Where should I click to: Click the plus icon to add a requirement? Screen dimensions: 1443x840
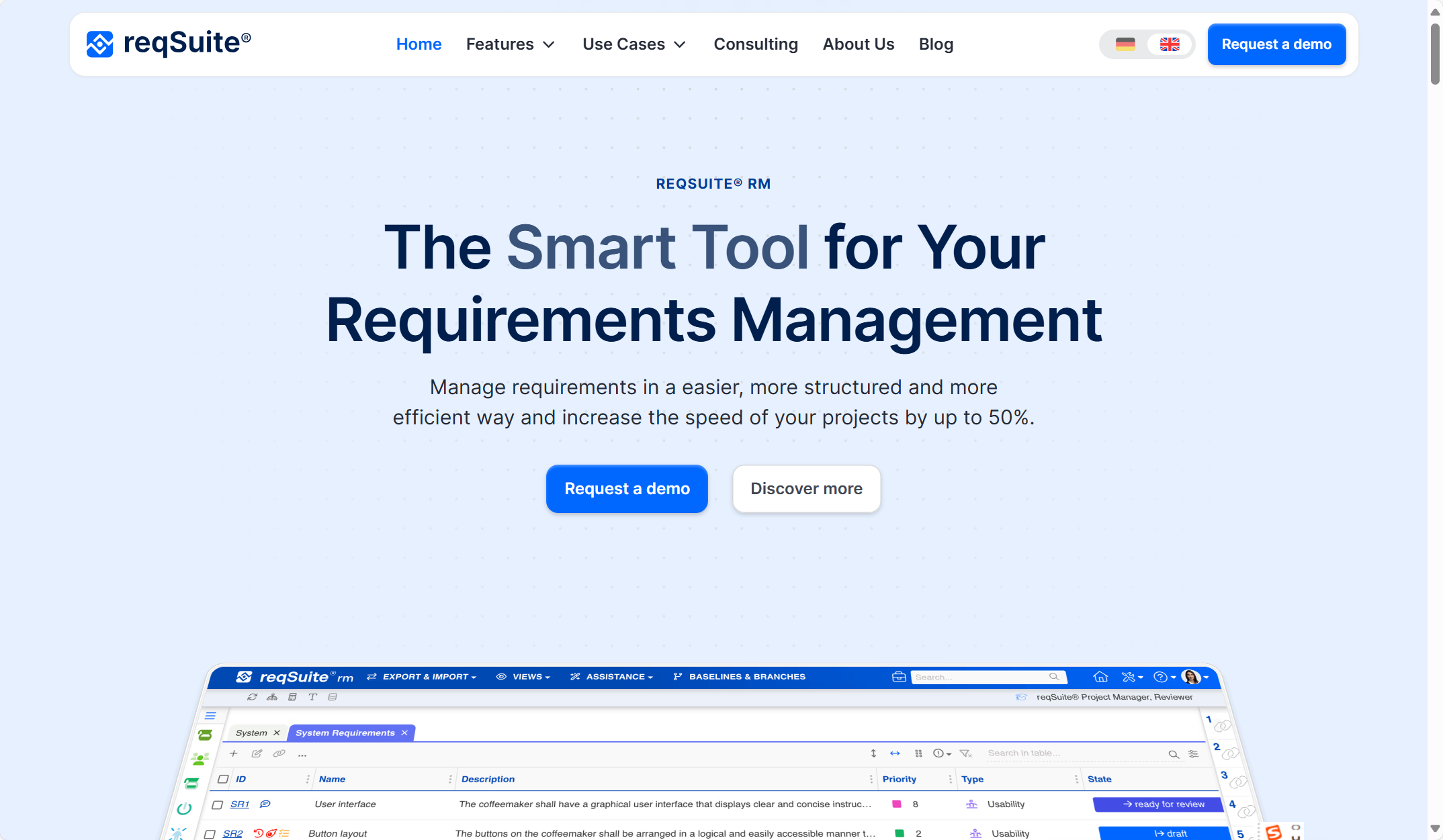coord(234,753)
